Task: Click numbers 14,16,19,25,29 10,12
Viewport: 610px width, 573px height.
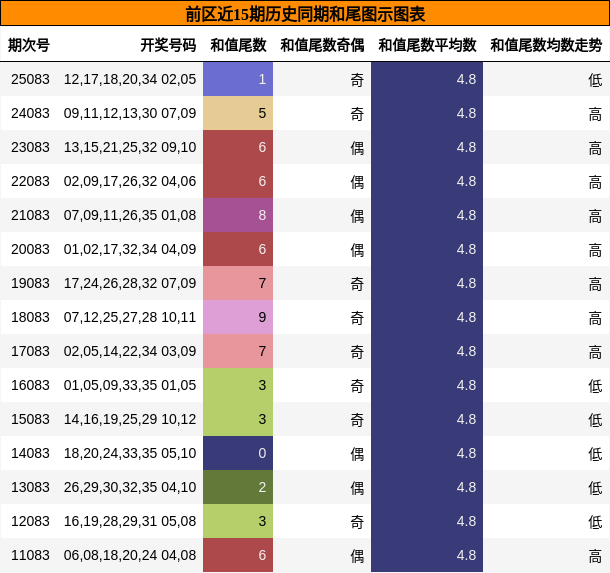Action: click(x=130, y=419)
